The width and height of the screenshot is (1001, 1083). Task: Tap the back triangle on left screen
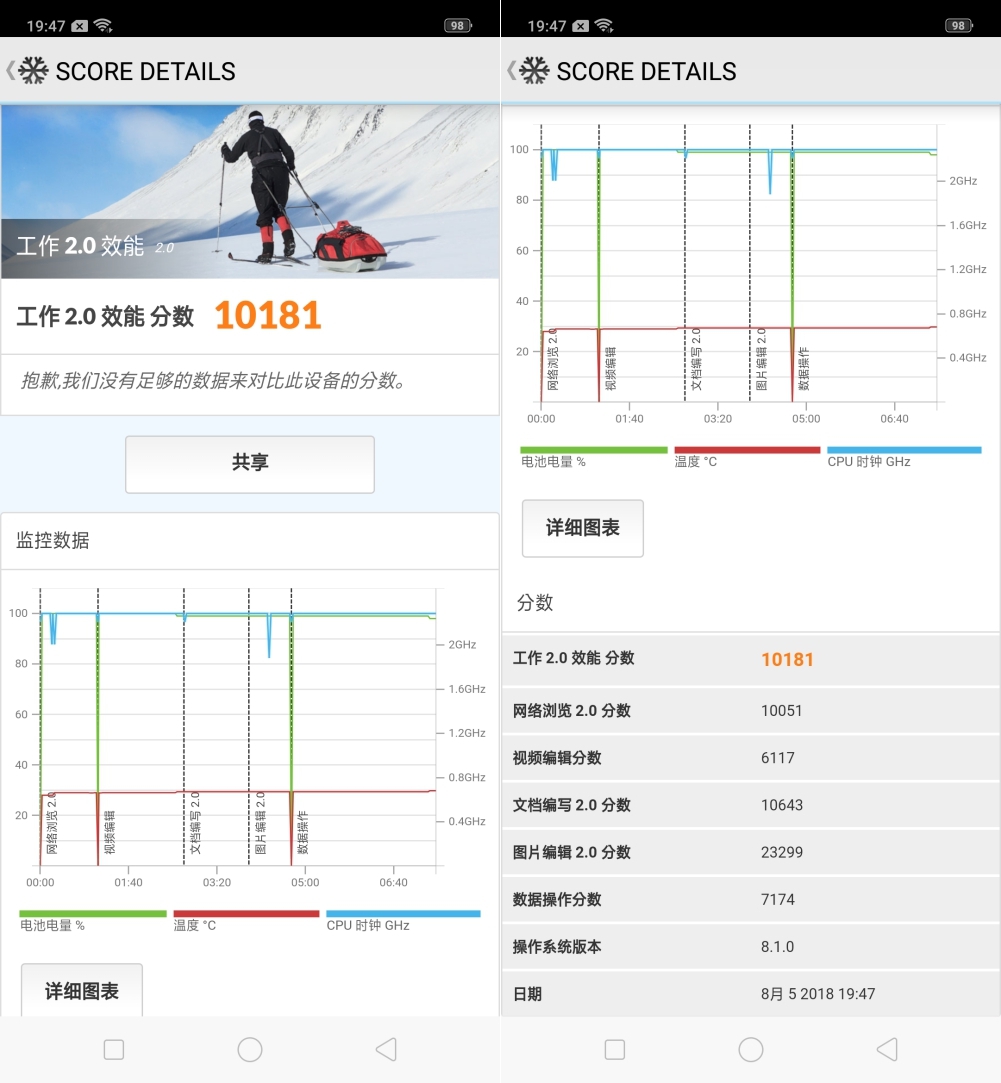click(386, 1050)
